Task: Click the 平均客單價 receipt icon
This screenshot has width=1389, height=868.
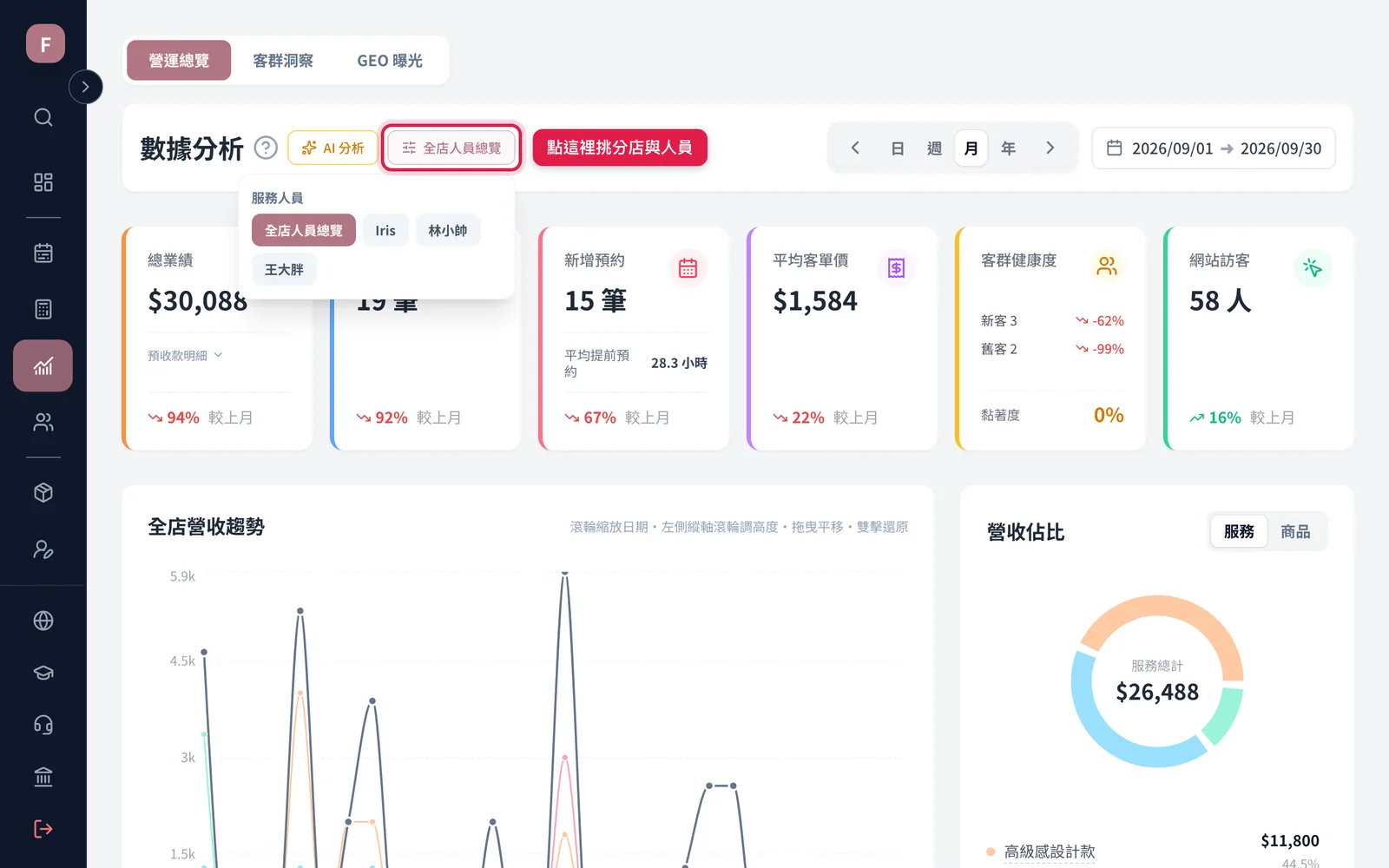Action: [x=896, y=268]
